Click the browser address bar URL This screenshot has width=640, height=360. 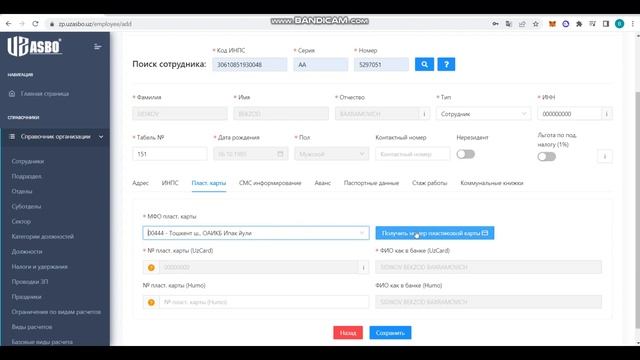[95, 24]
